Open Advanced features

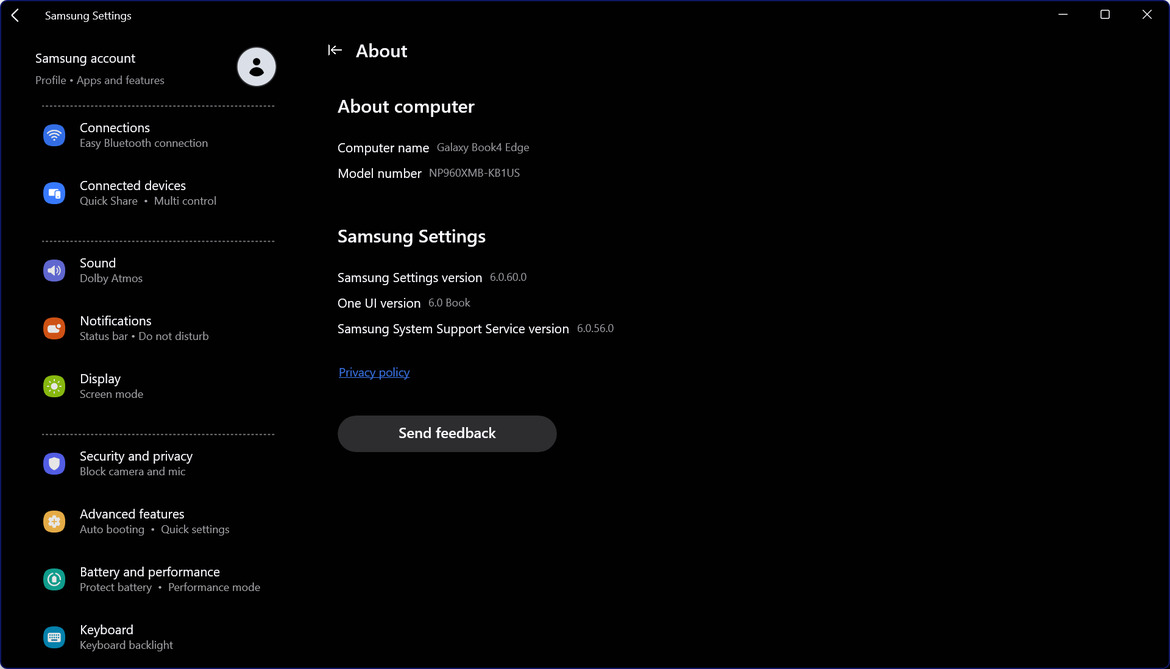coord(158,521)
